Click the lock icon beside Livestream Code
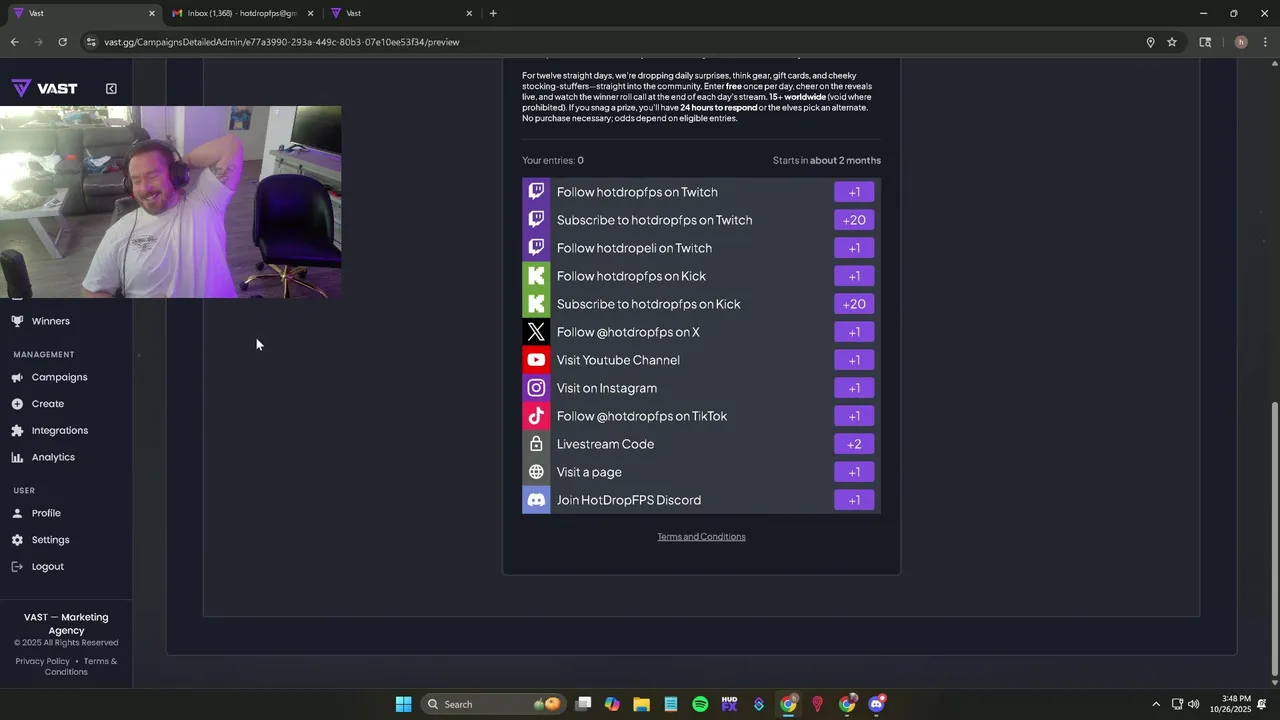Viewport: 1280px width, 720px height. pyautogui.click(x=536, y=444)
